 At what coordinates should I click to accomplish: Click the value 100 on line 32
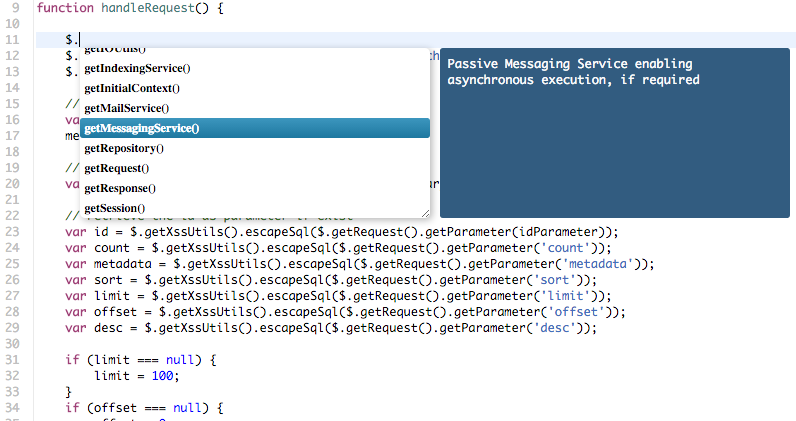point(162,376)
